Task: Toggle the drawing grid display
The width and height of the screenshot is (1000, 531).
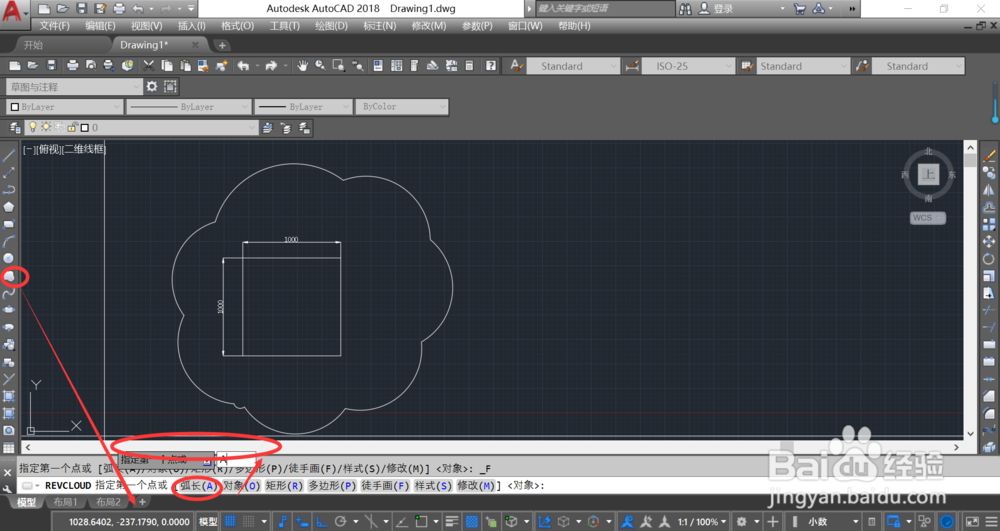Action: tap(230, 521)
